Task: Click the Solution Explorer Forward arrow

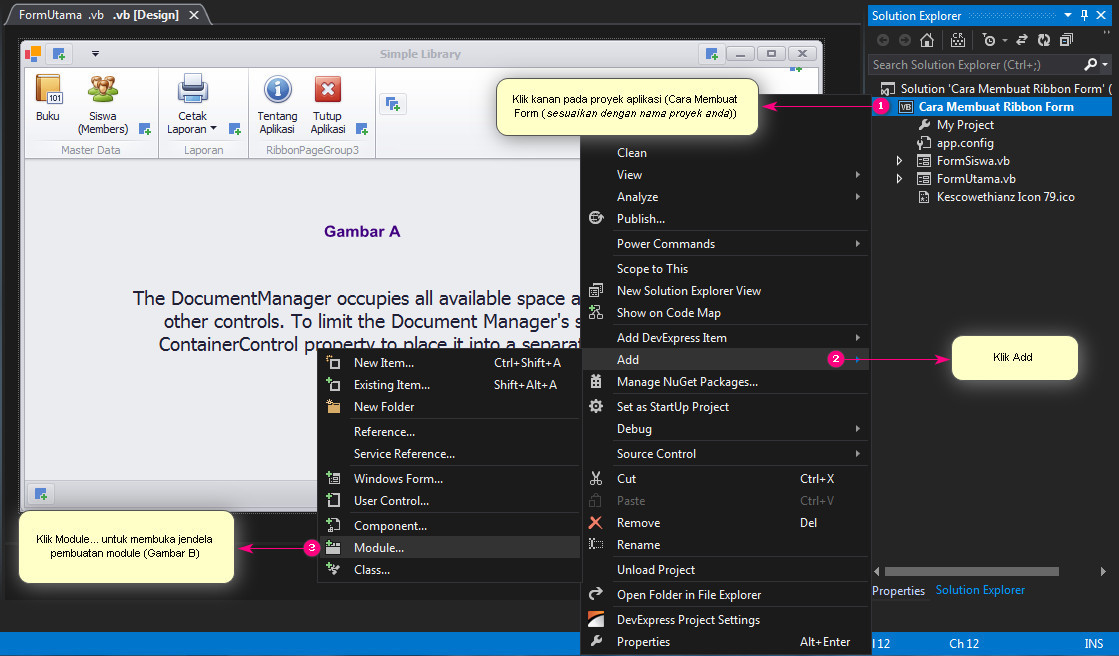Action: point(905,40)
